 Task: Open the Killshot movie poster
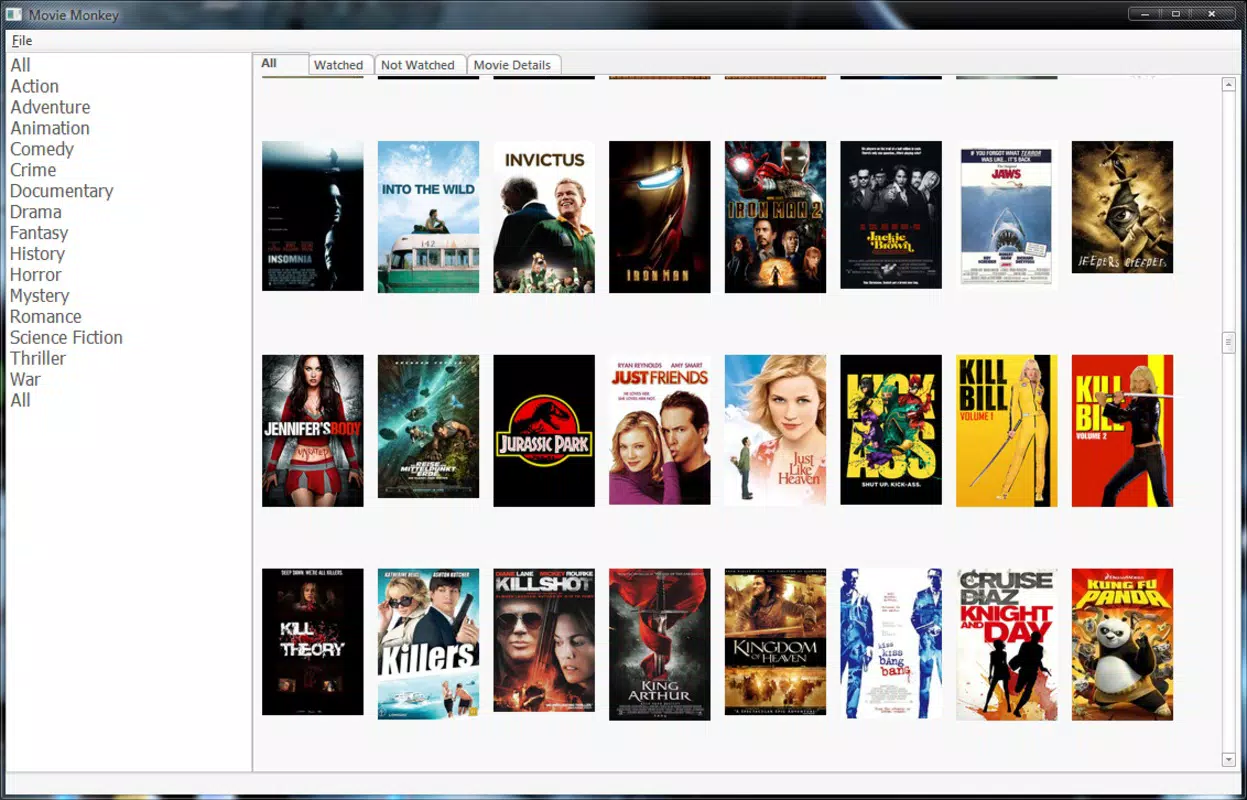(x=544, y=640)
